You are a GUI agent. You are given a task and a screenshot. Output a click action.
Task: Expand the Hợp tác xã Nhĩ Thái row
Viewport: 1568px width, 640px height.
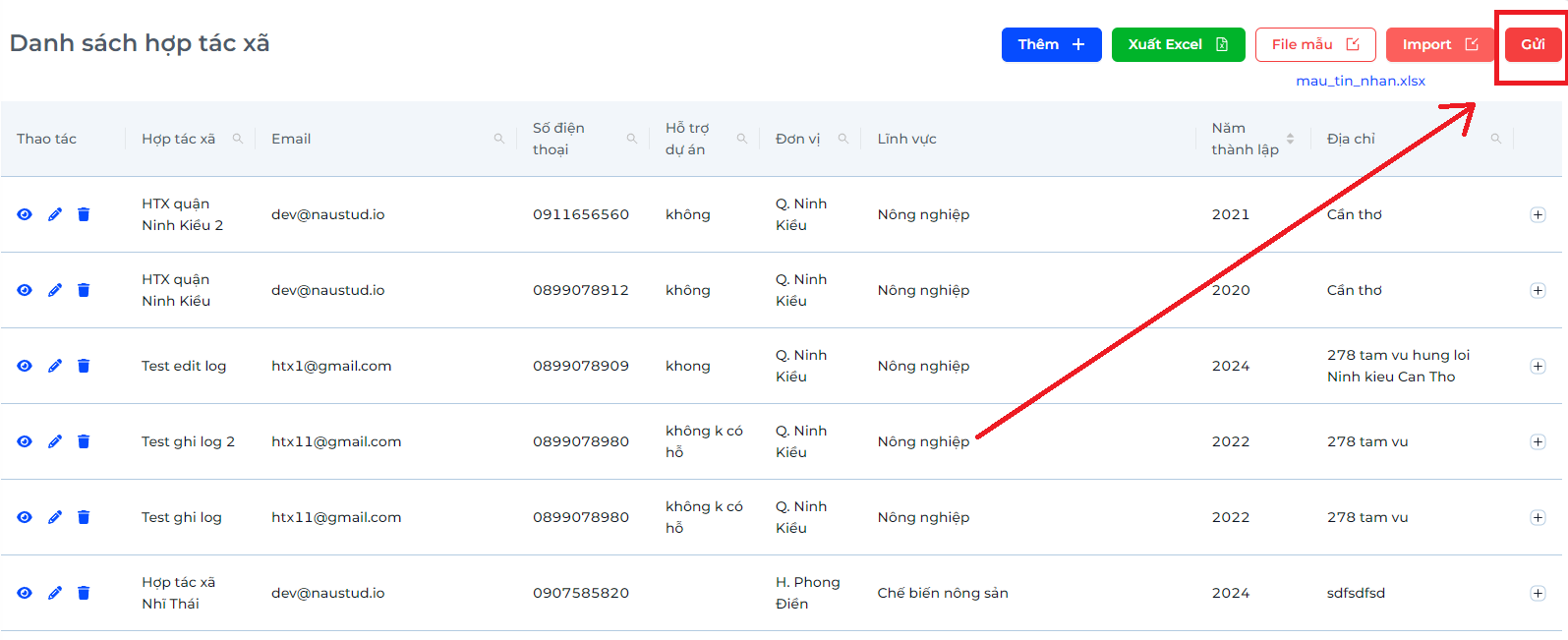pyautogui.click(x=1538, y=593)
